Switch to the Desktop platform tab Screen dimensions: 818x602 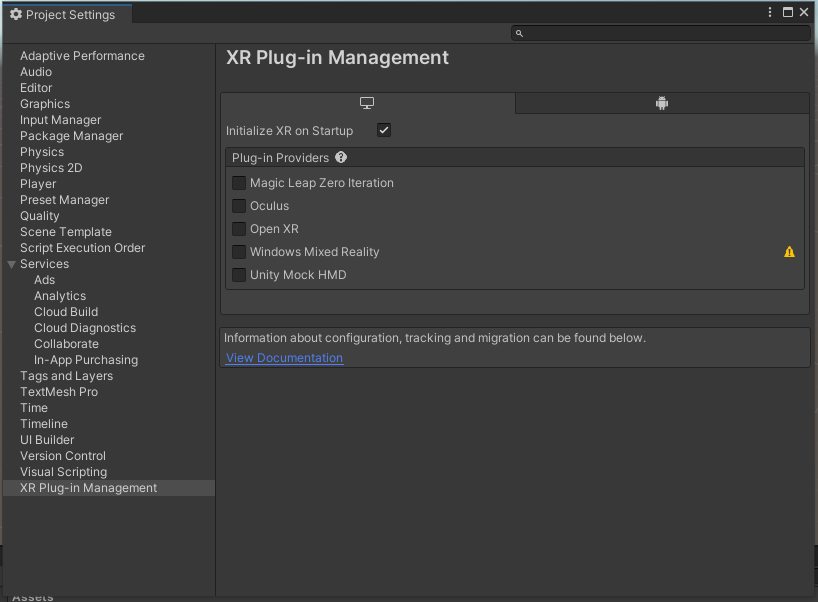click(368, 103)
